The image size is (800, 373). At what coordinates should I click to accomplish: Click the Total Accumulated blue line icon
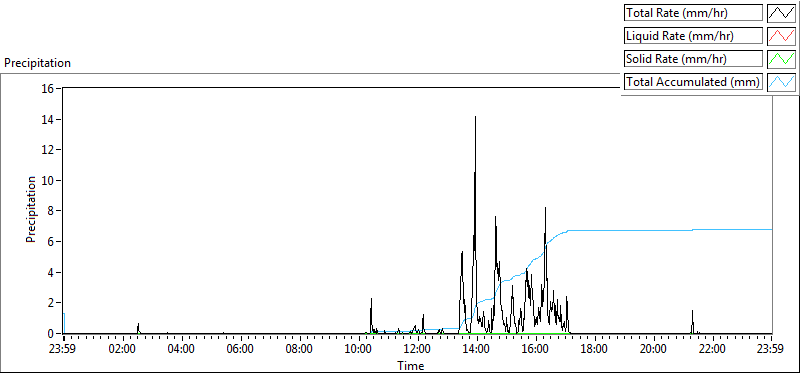point(781,82)
